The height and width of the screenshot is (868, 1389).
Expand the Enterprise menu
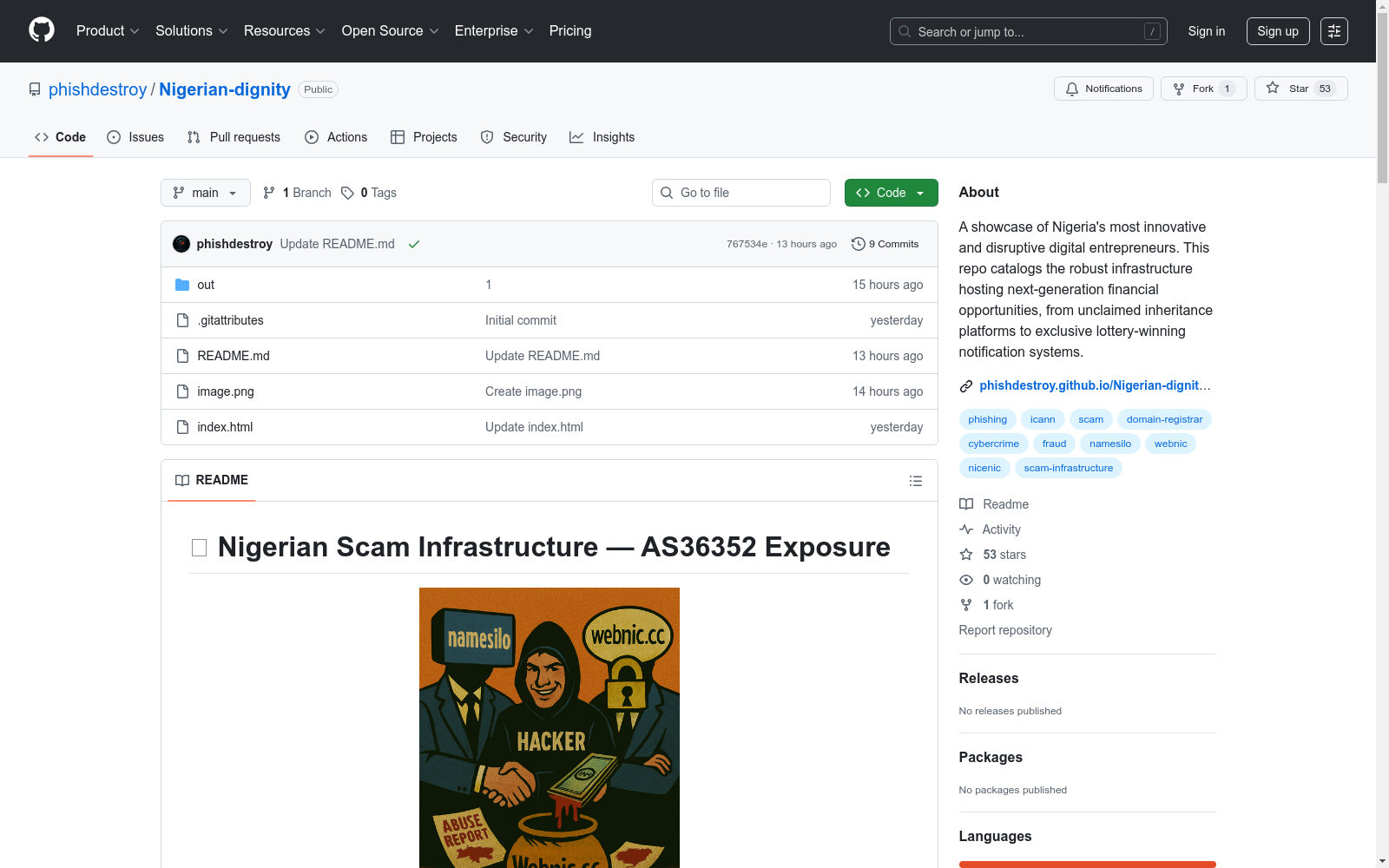[494, 31]
